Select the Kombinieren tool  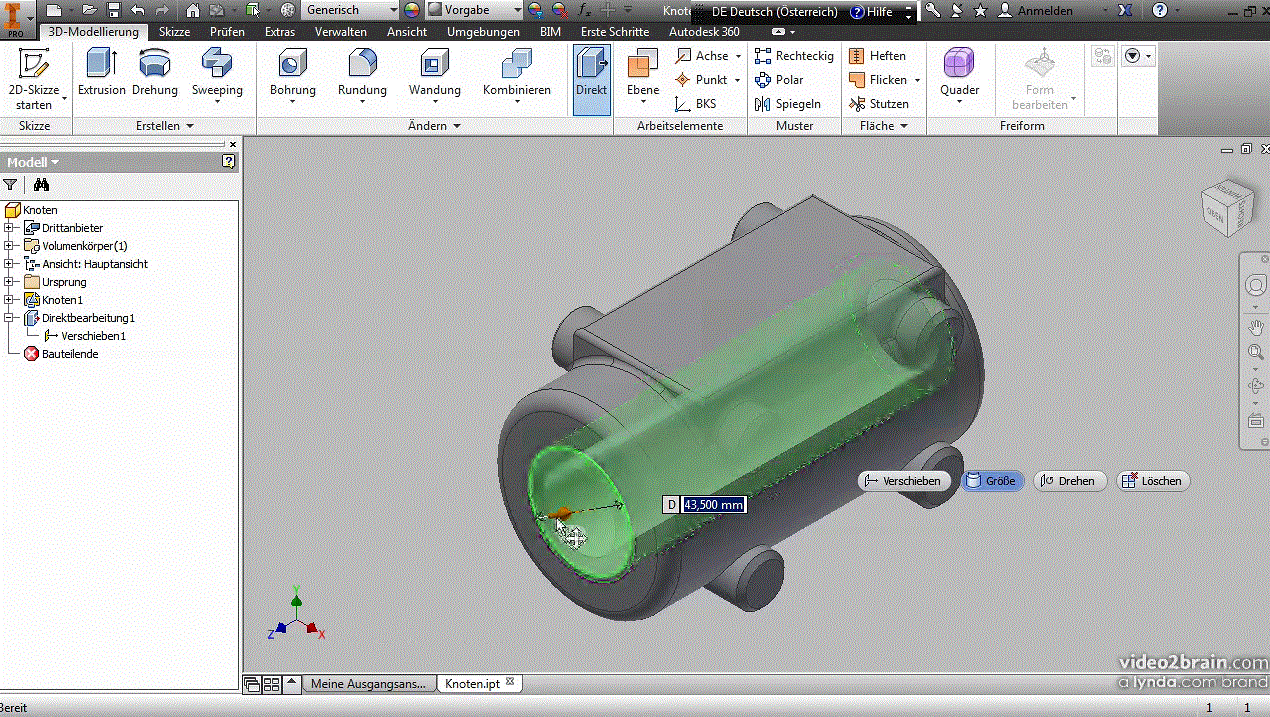(x=517, y=76)
